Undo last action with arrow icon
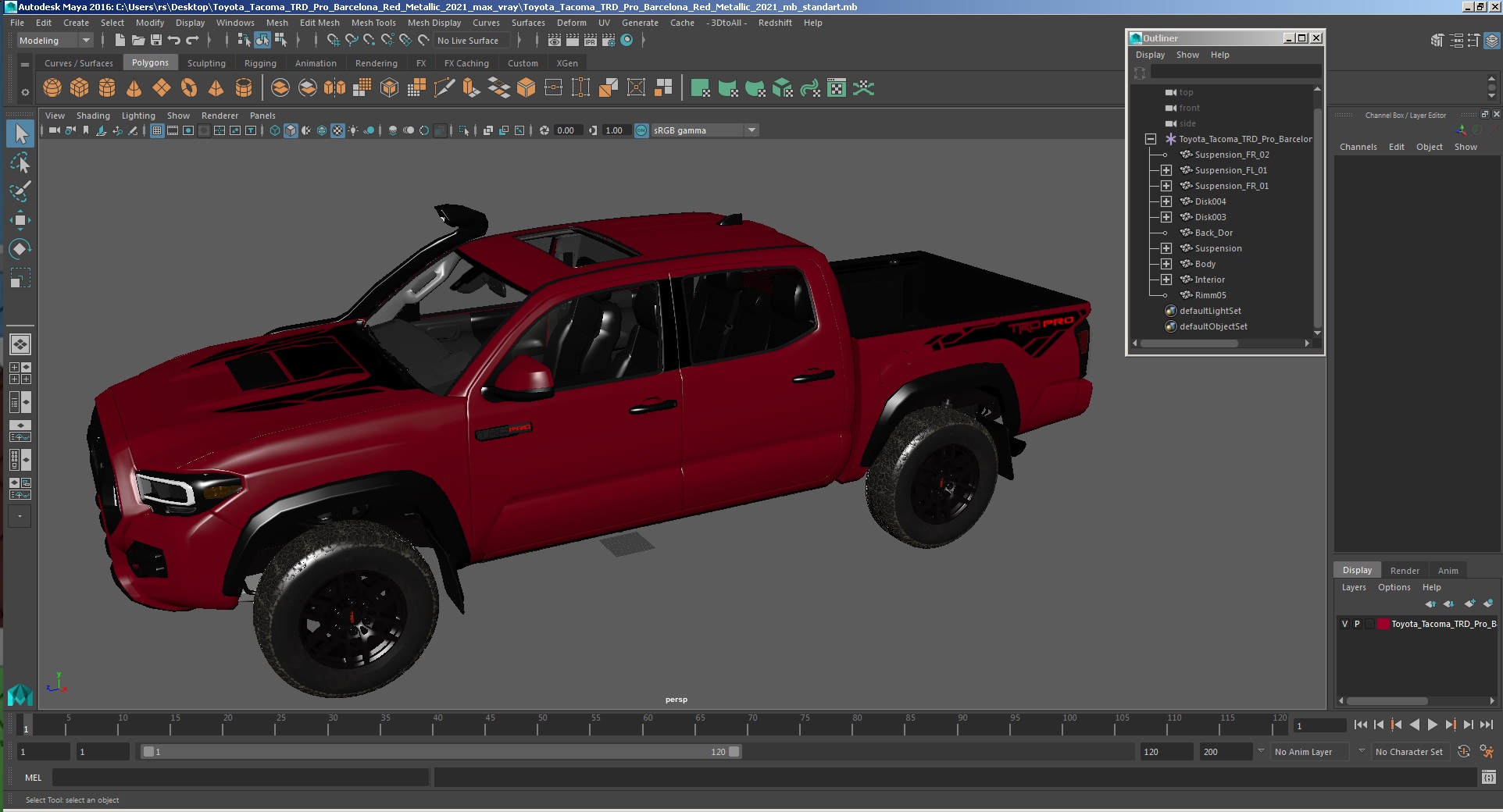The width and height of the screenshot is (1503, 812). [173, 41]
